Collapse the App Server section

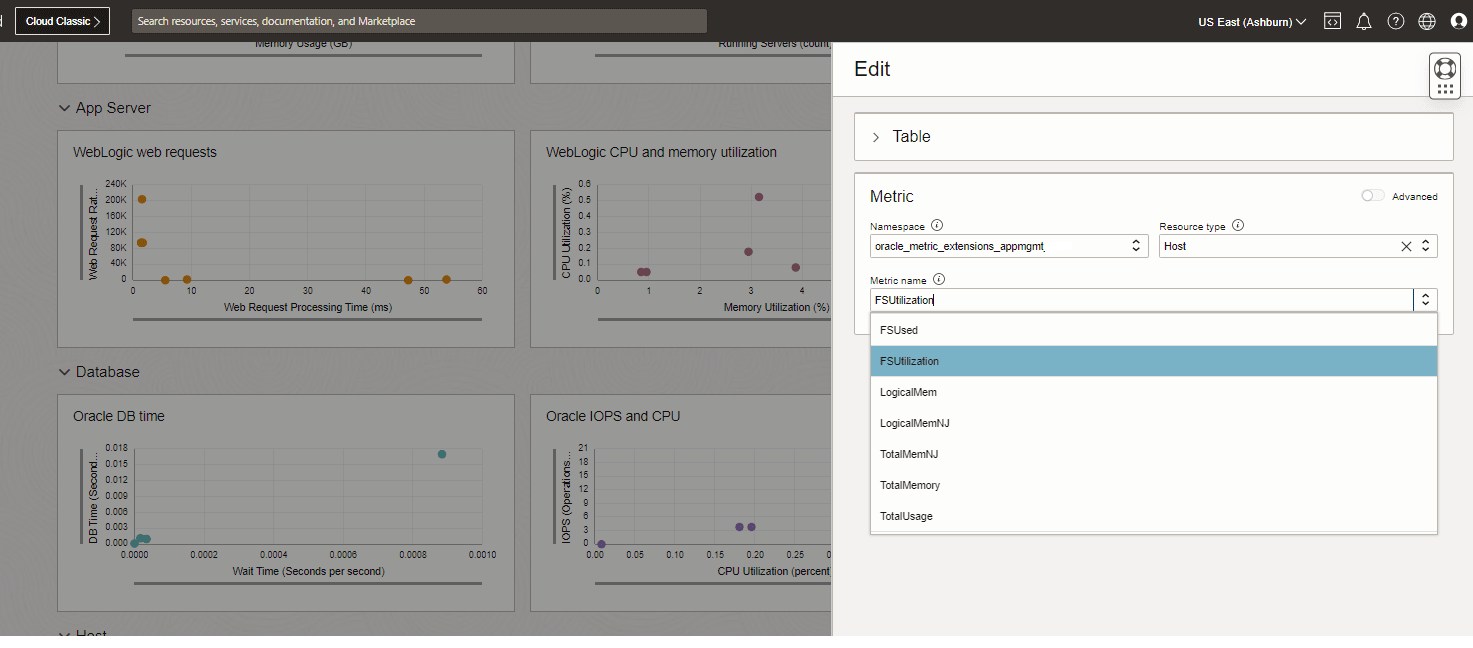point(64,108)
